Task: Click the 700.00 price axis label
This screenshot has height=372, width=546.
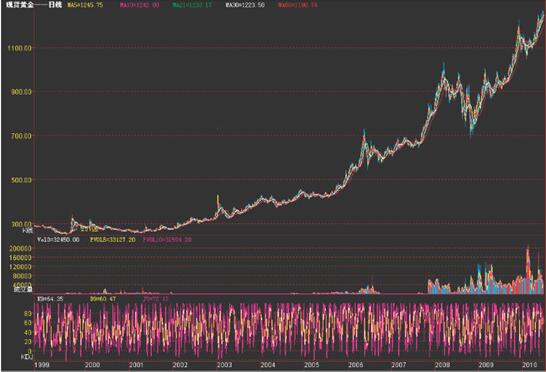Action: [x=21, y=136]
